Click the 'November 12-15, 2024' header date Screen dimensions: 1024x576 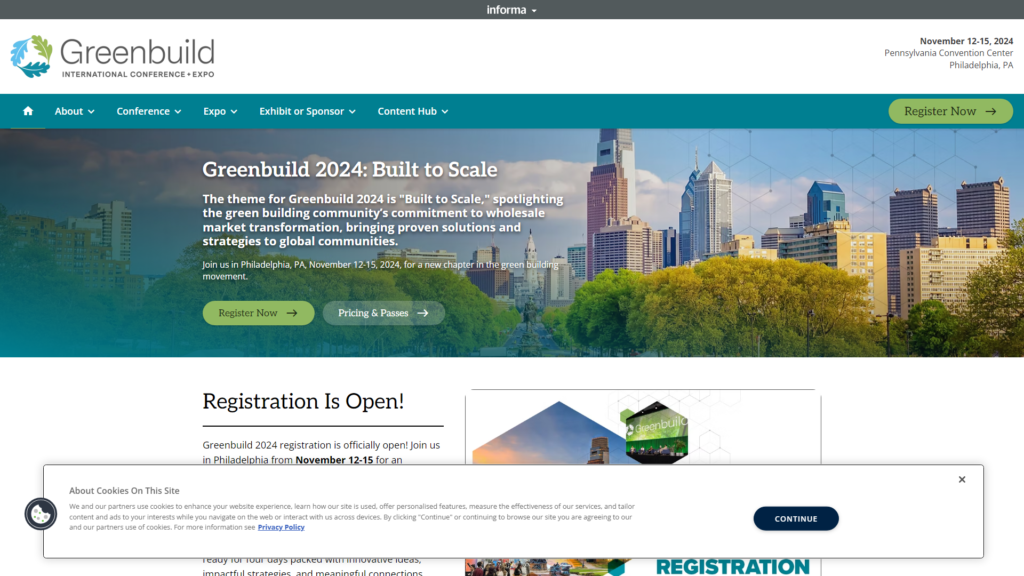[966, 41]
